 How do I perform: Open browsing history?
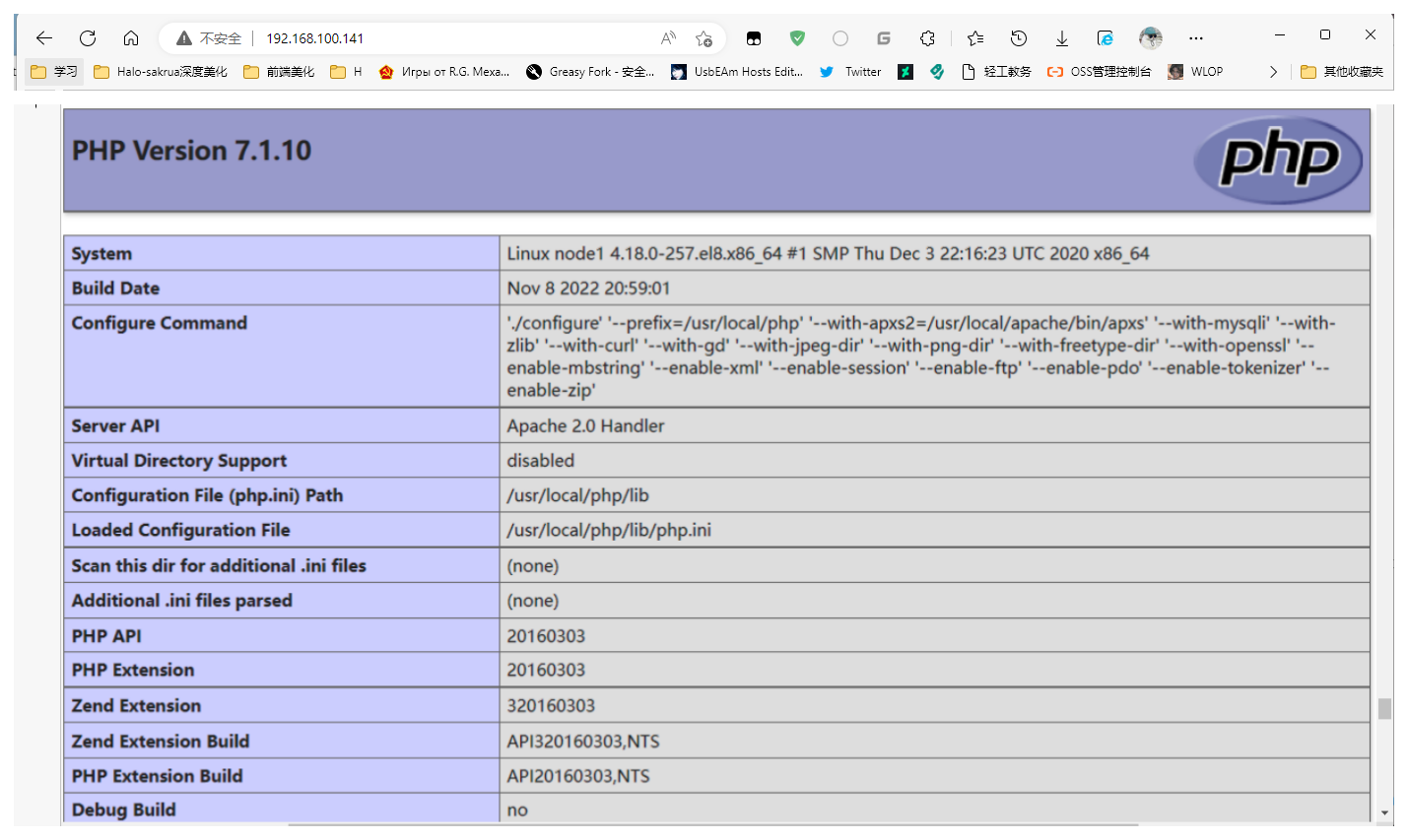(x=1019, y=38)
